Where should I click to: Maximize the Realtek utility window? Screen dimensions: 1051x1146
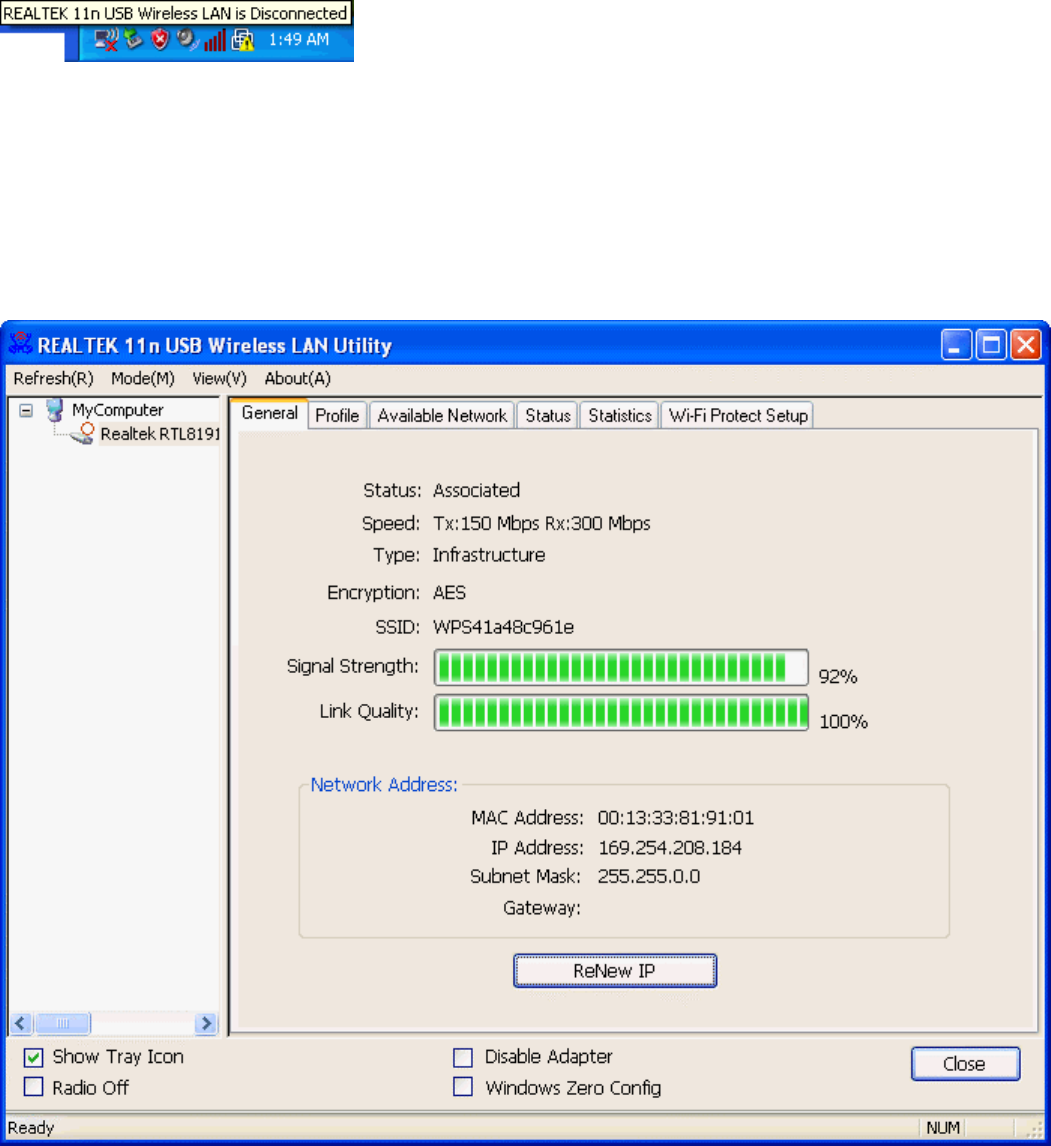coord(991,344)
